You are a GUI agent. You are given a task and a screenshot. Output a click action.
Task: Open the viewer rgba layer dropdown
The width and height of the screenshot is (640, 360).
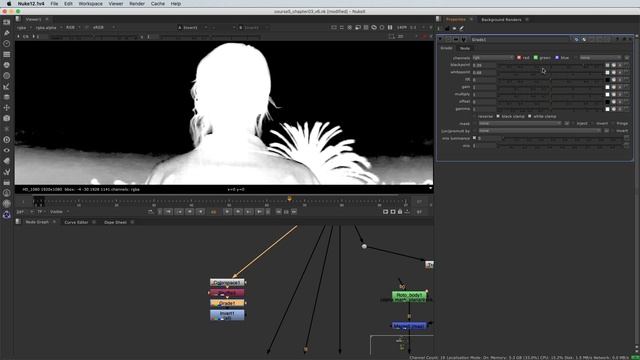pos(24,27)
